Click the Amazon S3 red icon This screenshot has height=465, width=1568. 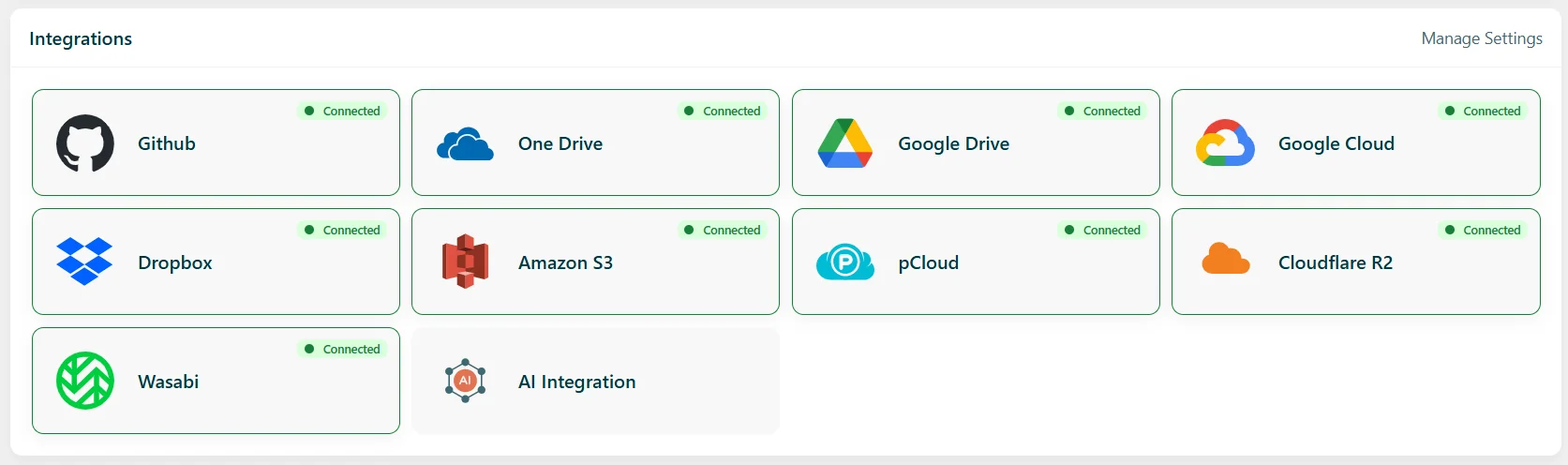coord(466,262)
